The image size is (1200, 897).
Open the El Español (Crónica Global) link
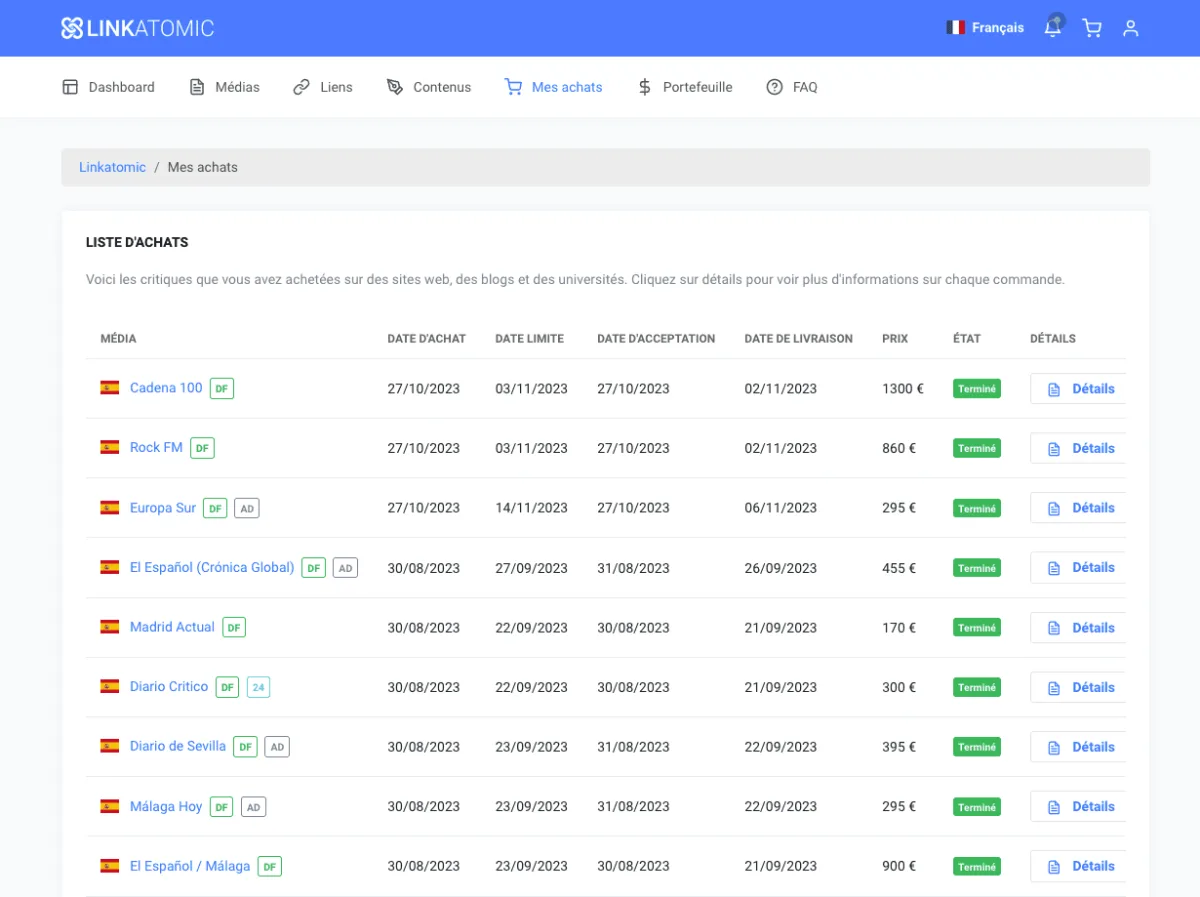[x=212, y=567]
